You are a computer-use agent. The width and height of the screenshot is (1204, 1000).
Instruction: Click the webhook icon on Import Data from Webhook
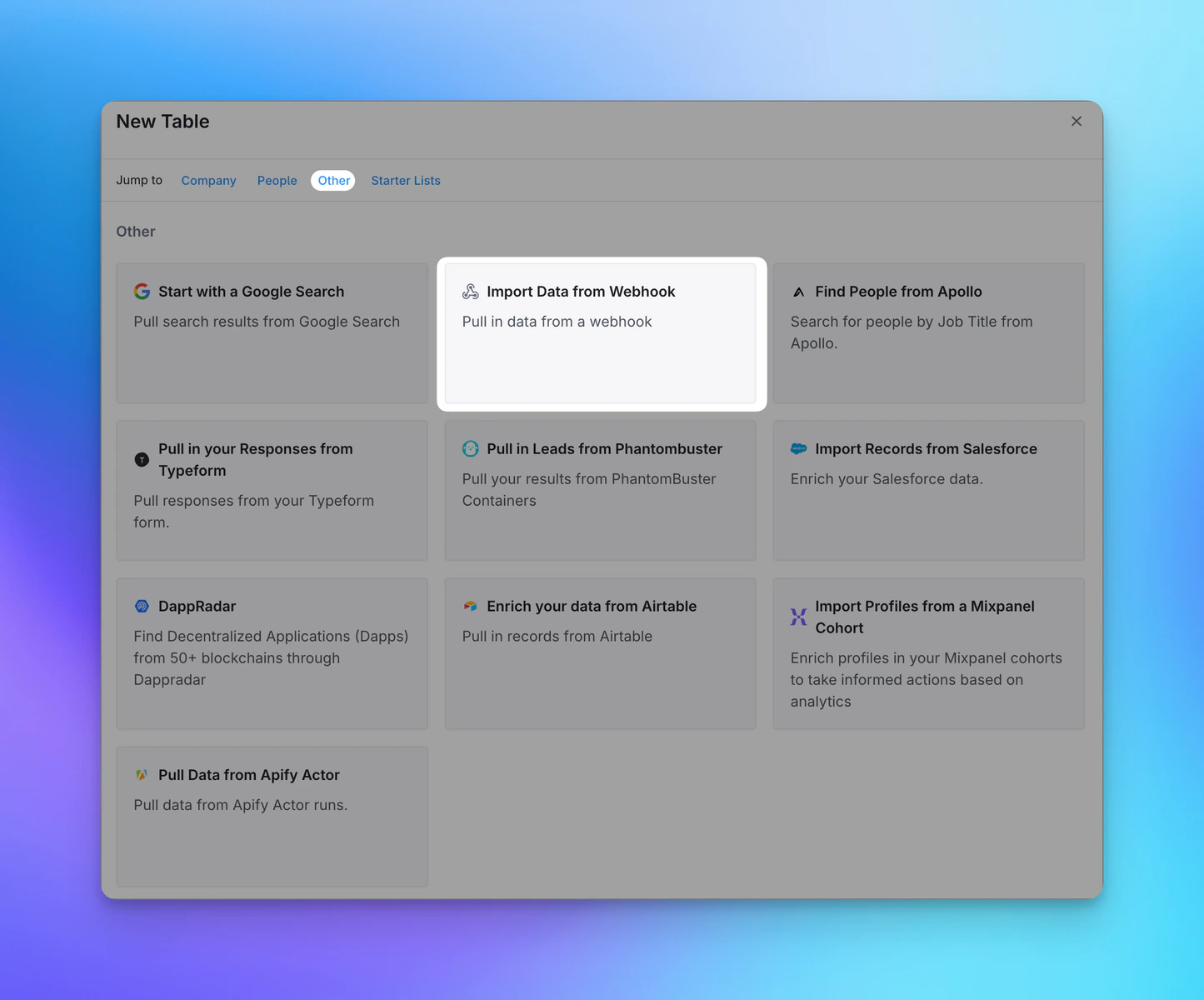coord(470,292)
